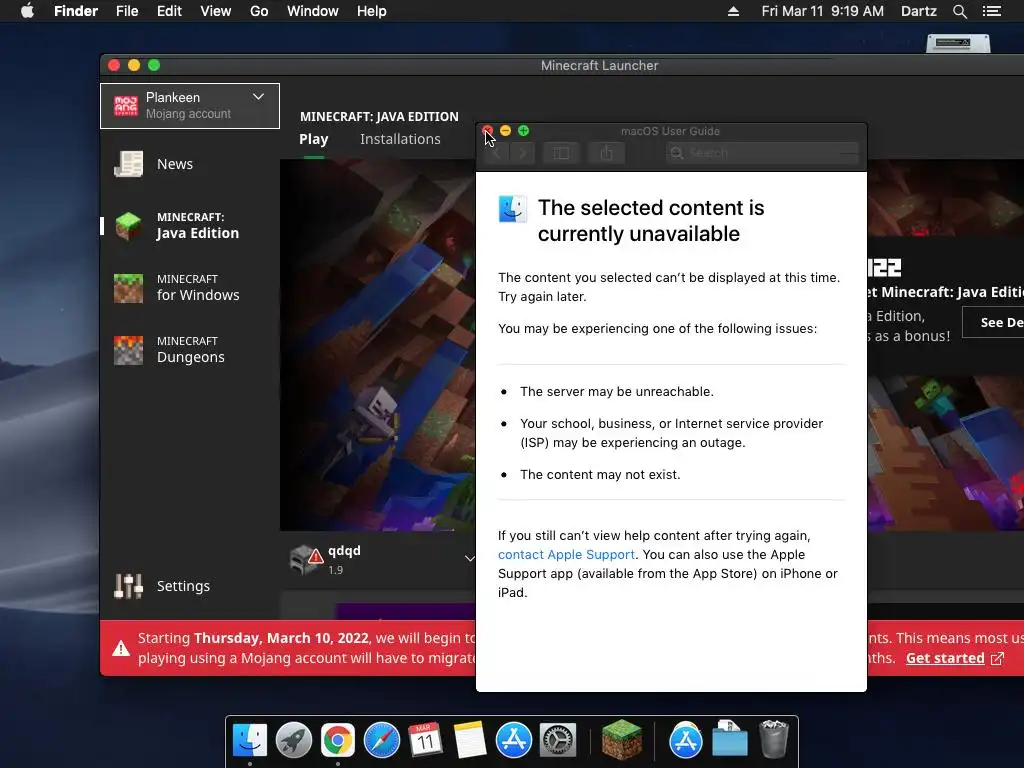Click the Share button in User Guide
The image size is (1024, 768).
(607, 153)
